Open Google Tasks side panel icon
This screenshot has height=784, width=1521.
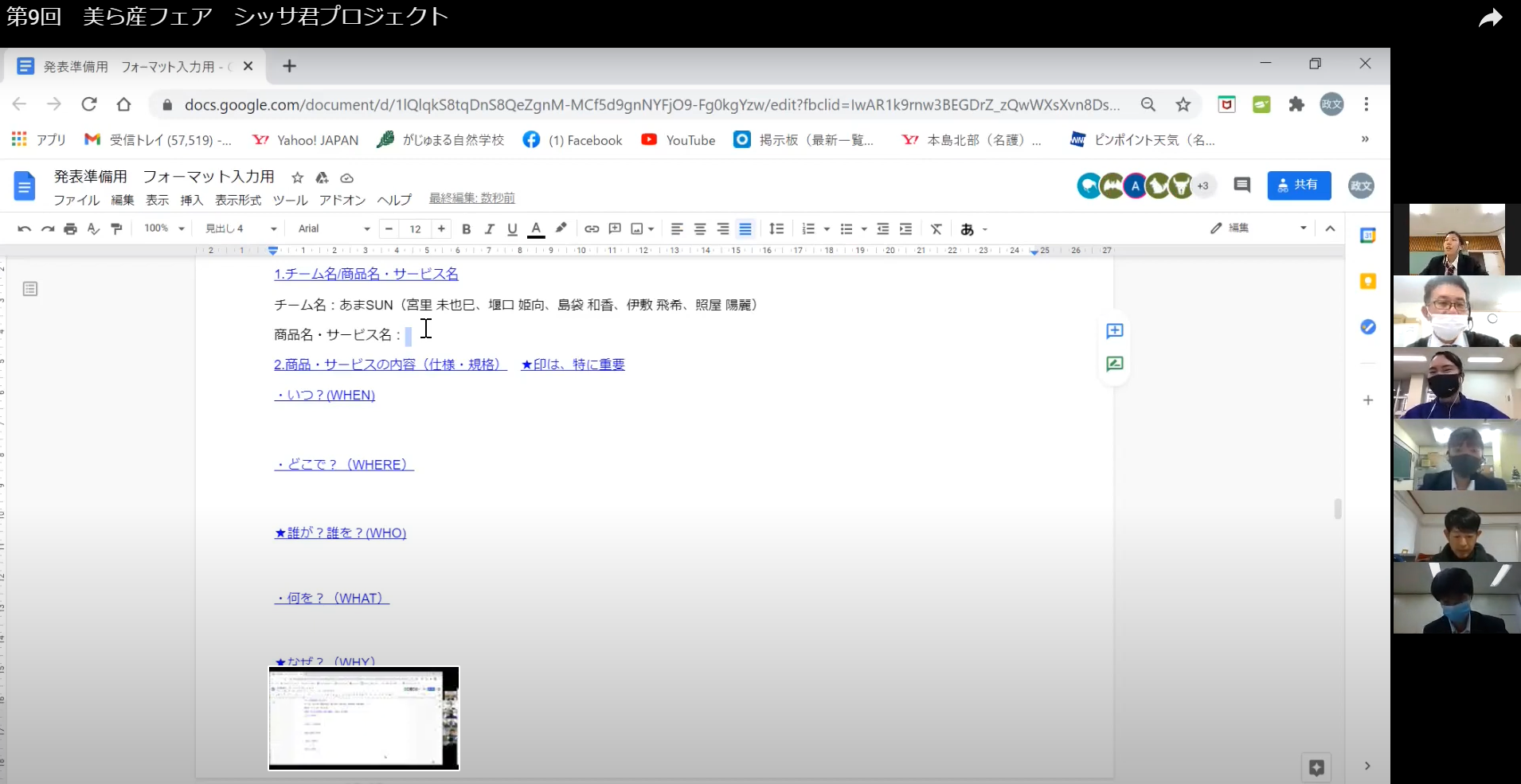click(1368, 327)
